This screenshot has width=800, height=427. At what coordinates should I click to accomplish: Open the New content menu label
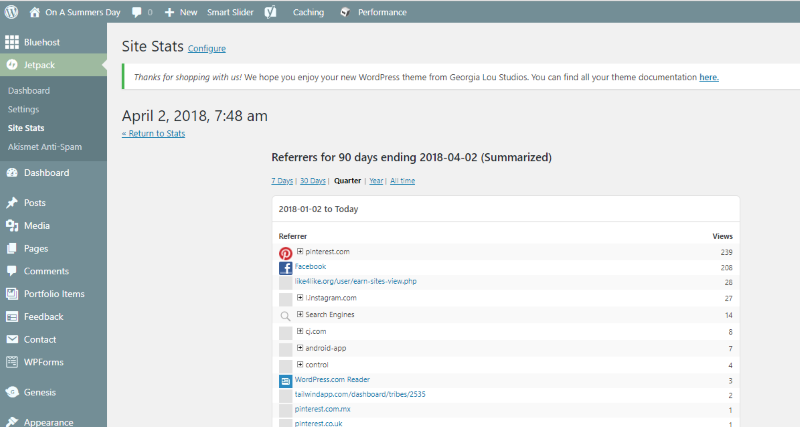click(188, 12)
